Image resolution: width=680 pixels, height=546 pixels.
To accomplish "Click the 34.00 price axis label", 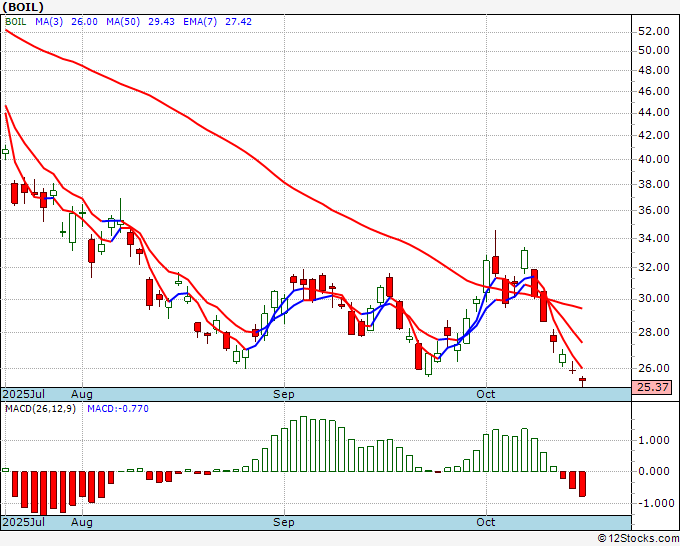I will (x=654, y=238).
